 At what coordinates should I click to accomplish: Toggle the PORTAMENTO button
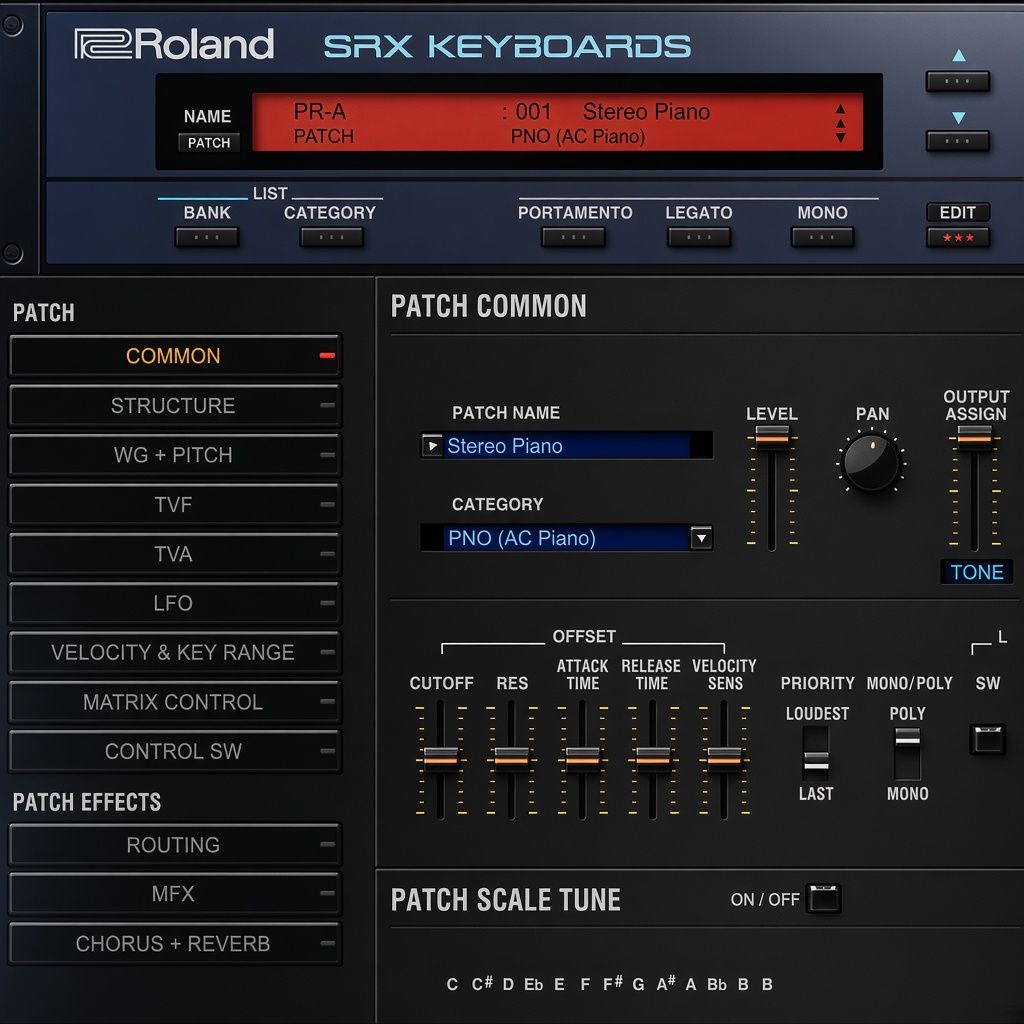[x=573, y=236]
